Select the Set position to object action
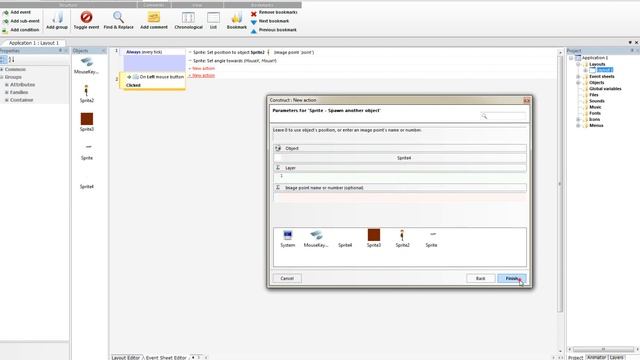 (253, 52)
